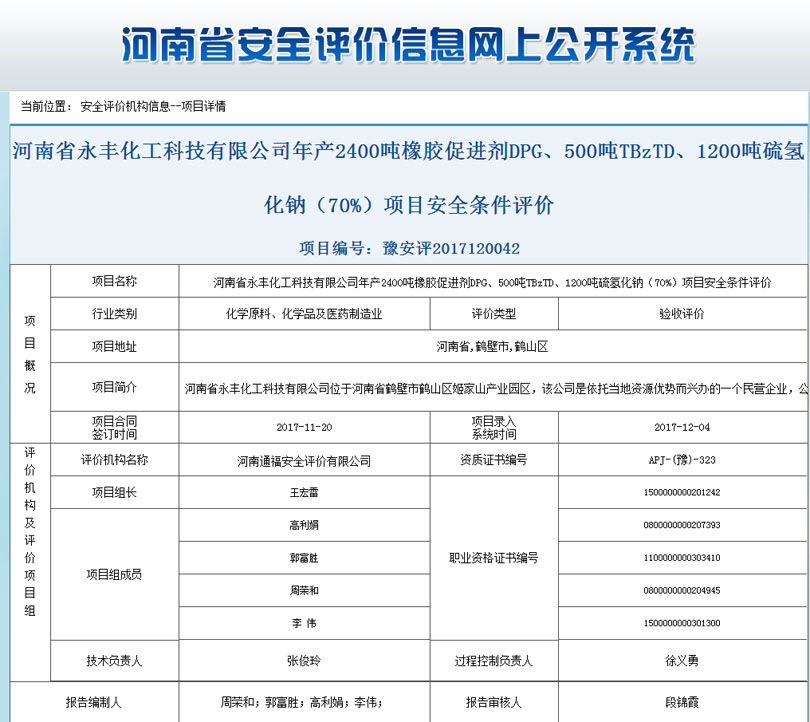The height and width of the screenshot is (722, 810).
Task: Click the technical lead name 张俊玲
Action: tap(304, 661)
